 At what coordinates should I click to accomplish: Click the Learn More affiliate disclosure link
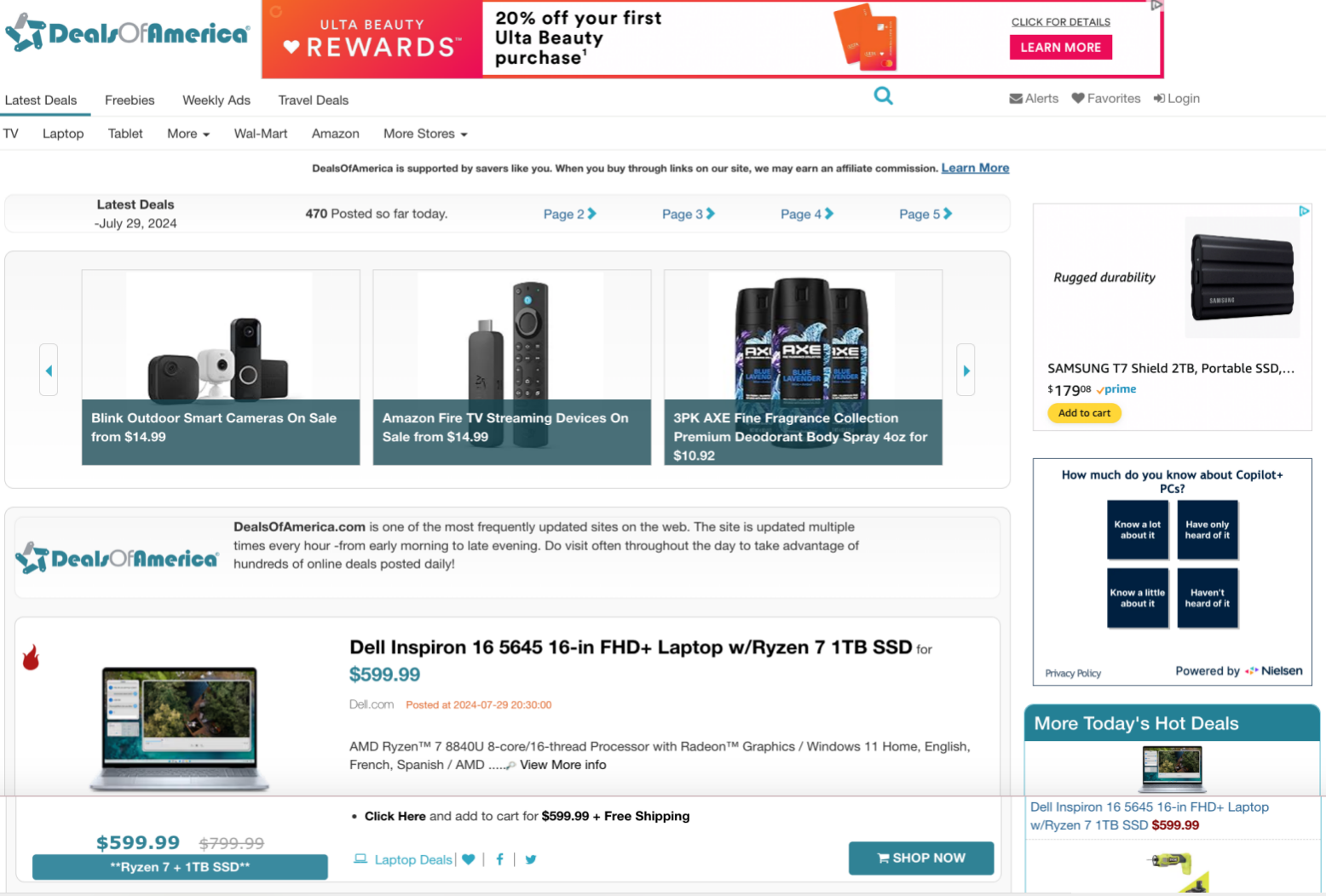pyautogui.click(x=975, y=168)
